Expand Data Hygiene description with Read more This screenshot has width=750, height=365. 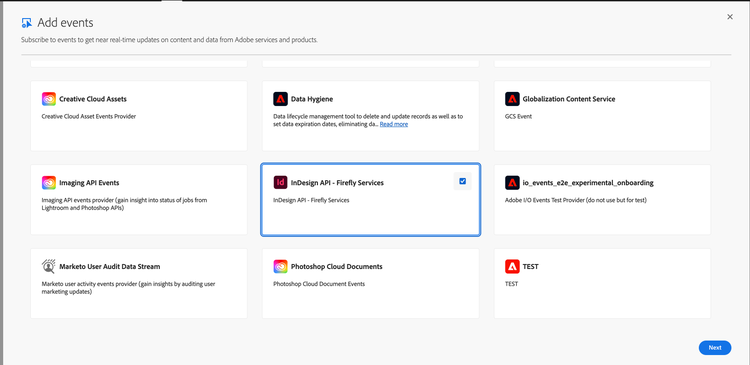click(394, 124)
